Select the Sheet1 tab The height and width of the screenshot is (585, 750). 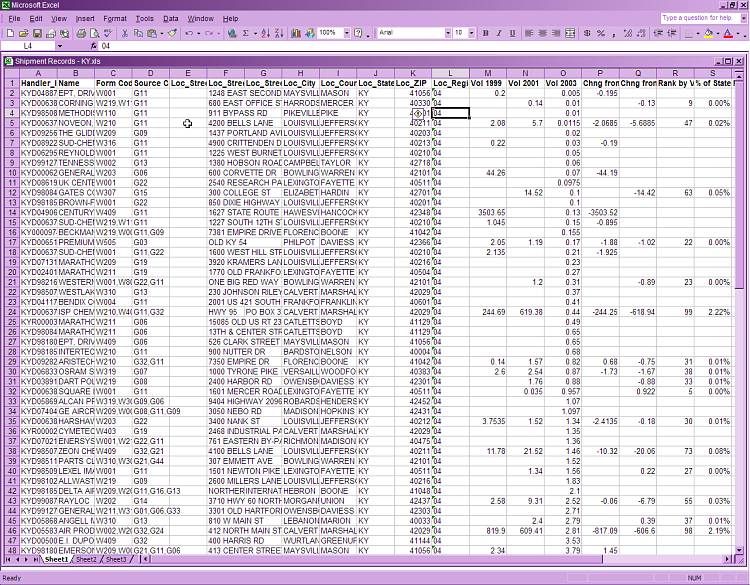56,559
